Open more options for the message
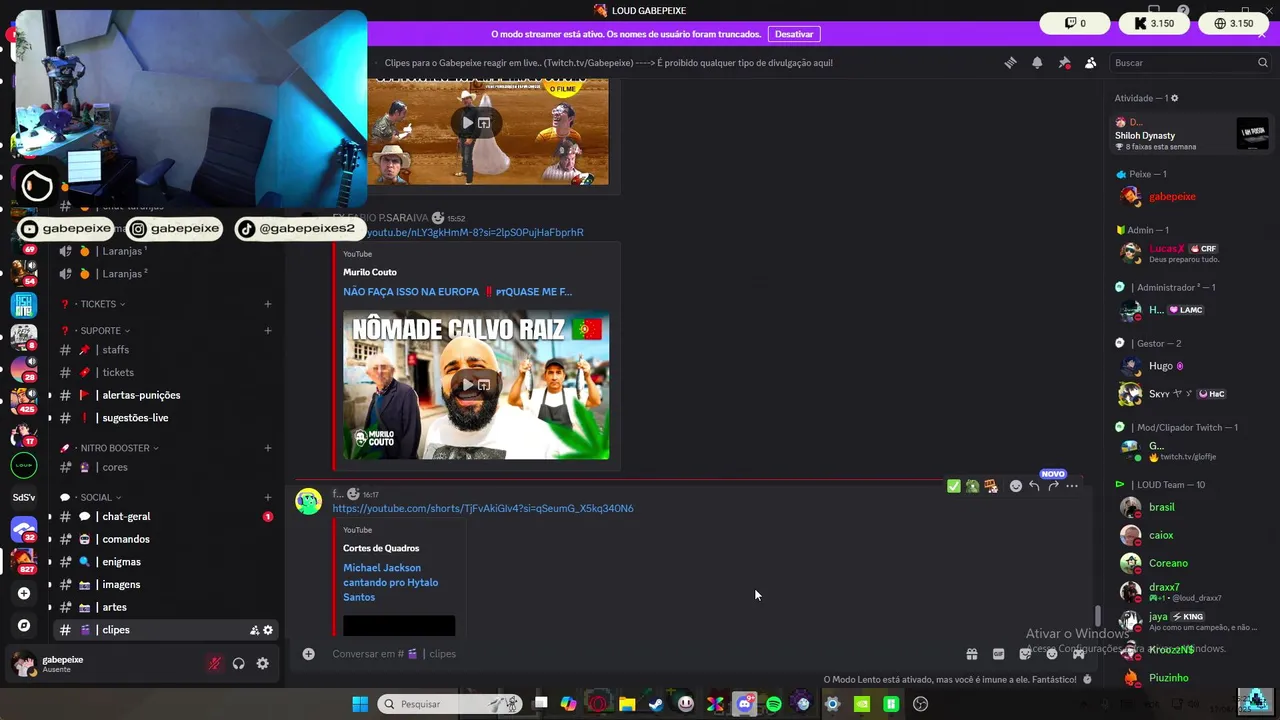 click(1072, 486)
